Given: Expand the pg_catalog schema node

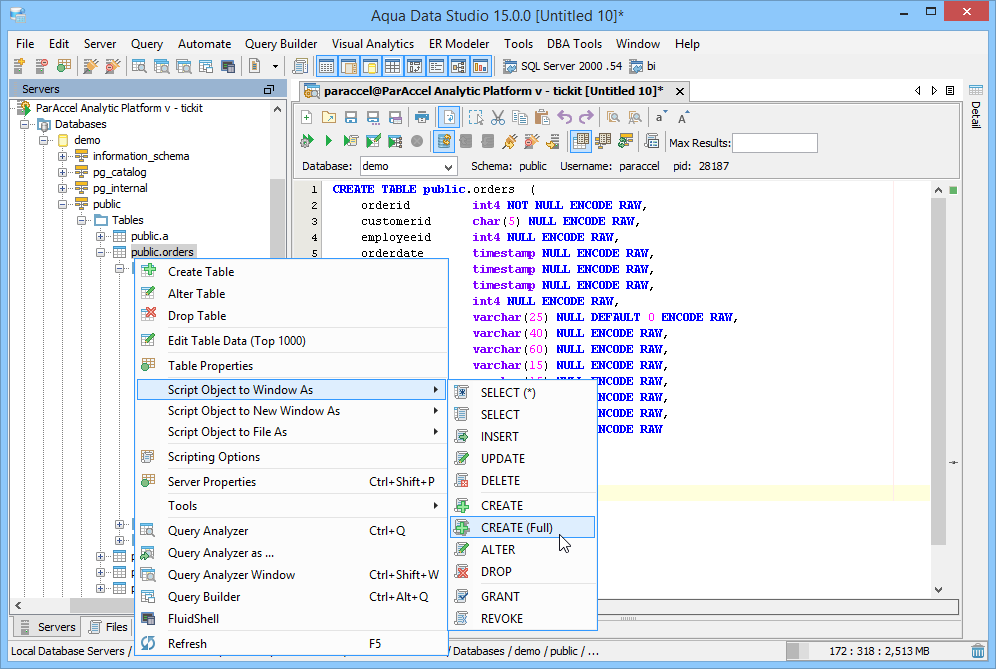Looking at the screenshot, I should [62, 172].
